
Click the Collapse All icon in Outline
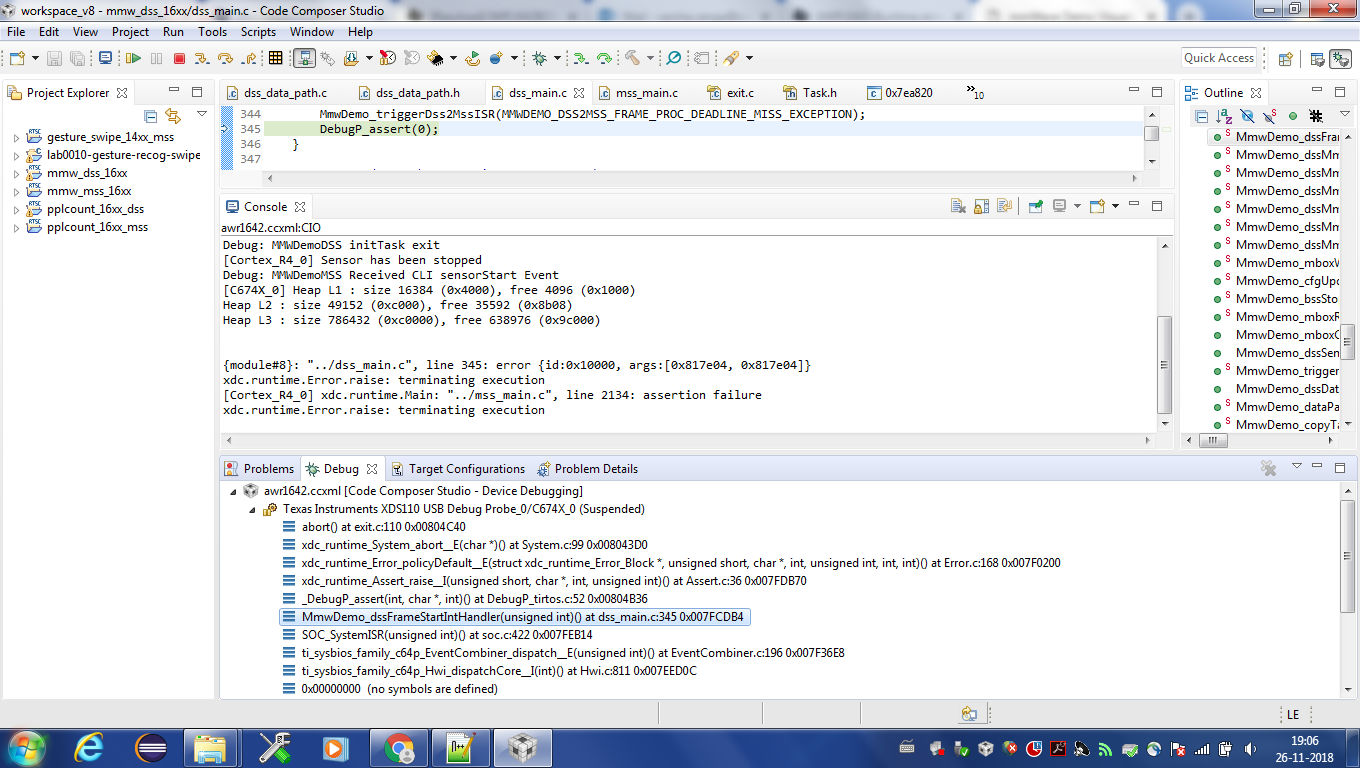(1202, 116)
